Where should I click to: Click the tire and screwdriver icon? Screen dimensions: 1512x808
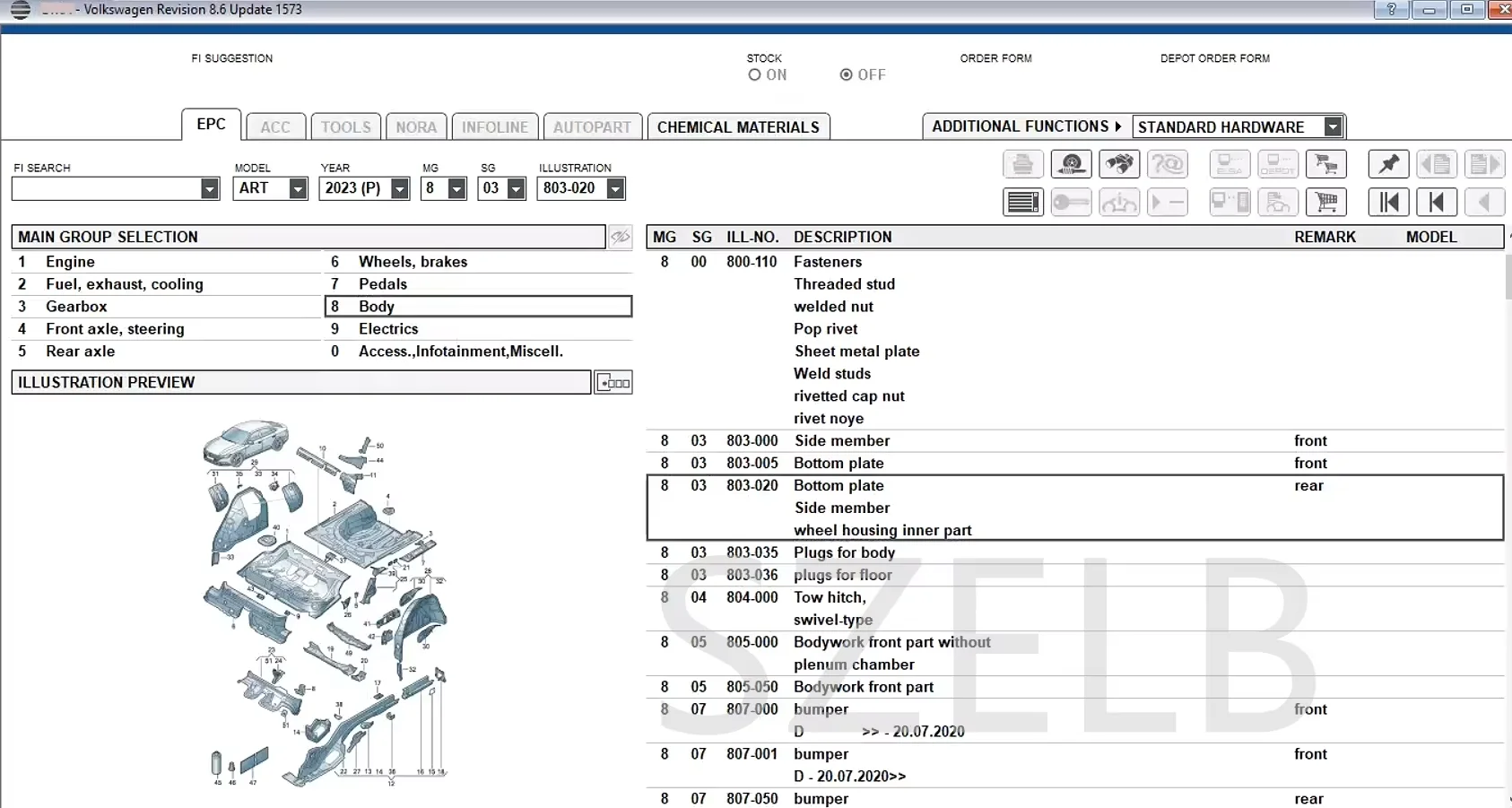[x=1071, y=164]
